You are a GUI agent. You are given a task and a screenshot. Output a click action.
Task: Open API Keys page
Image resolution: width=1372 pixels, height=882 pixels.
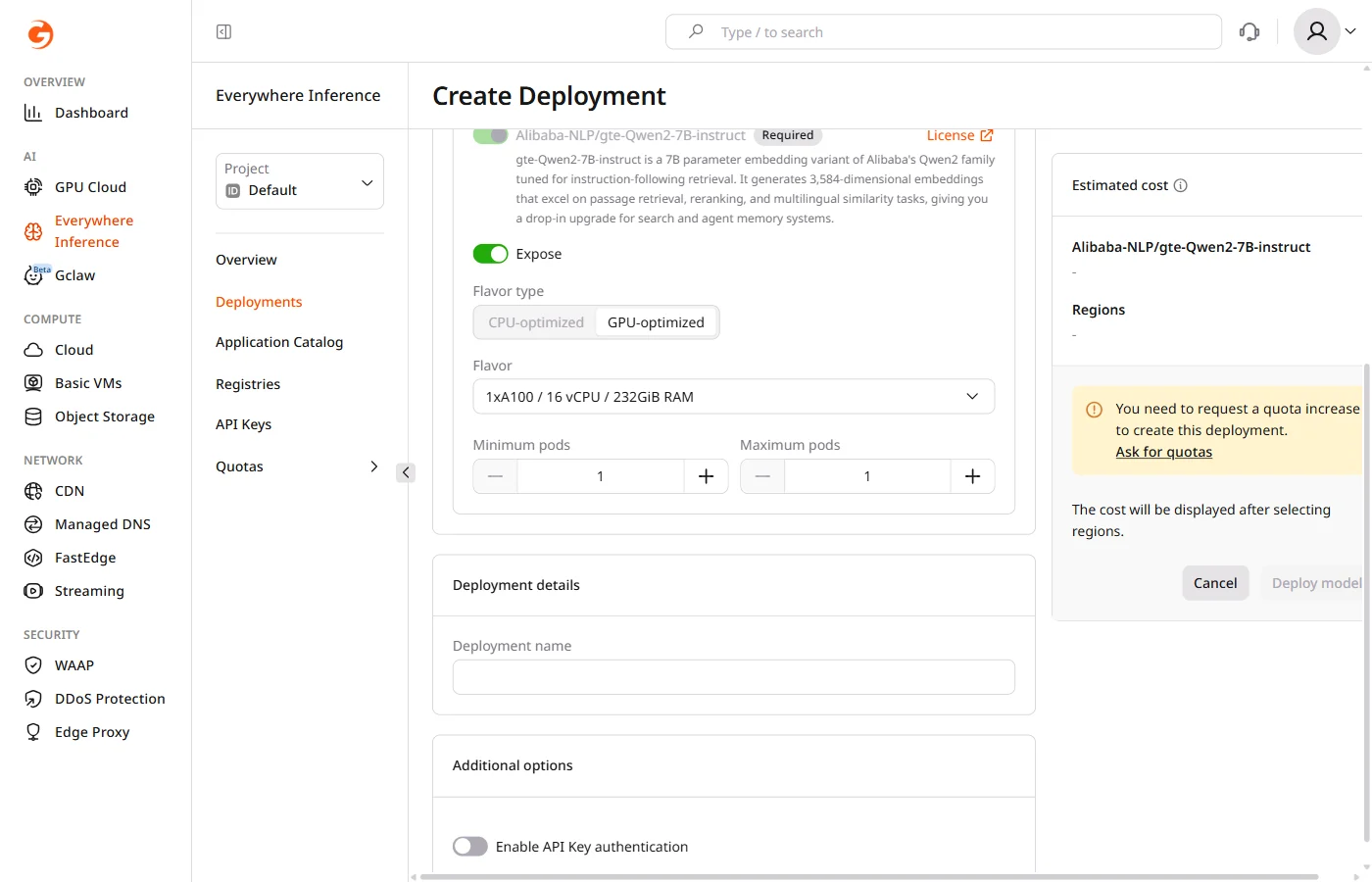click(x=243, y=424)
